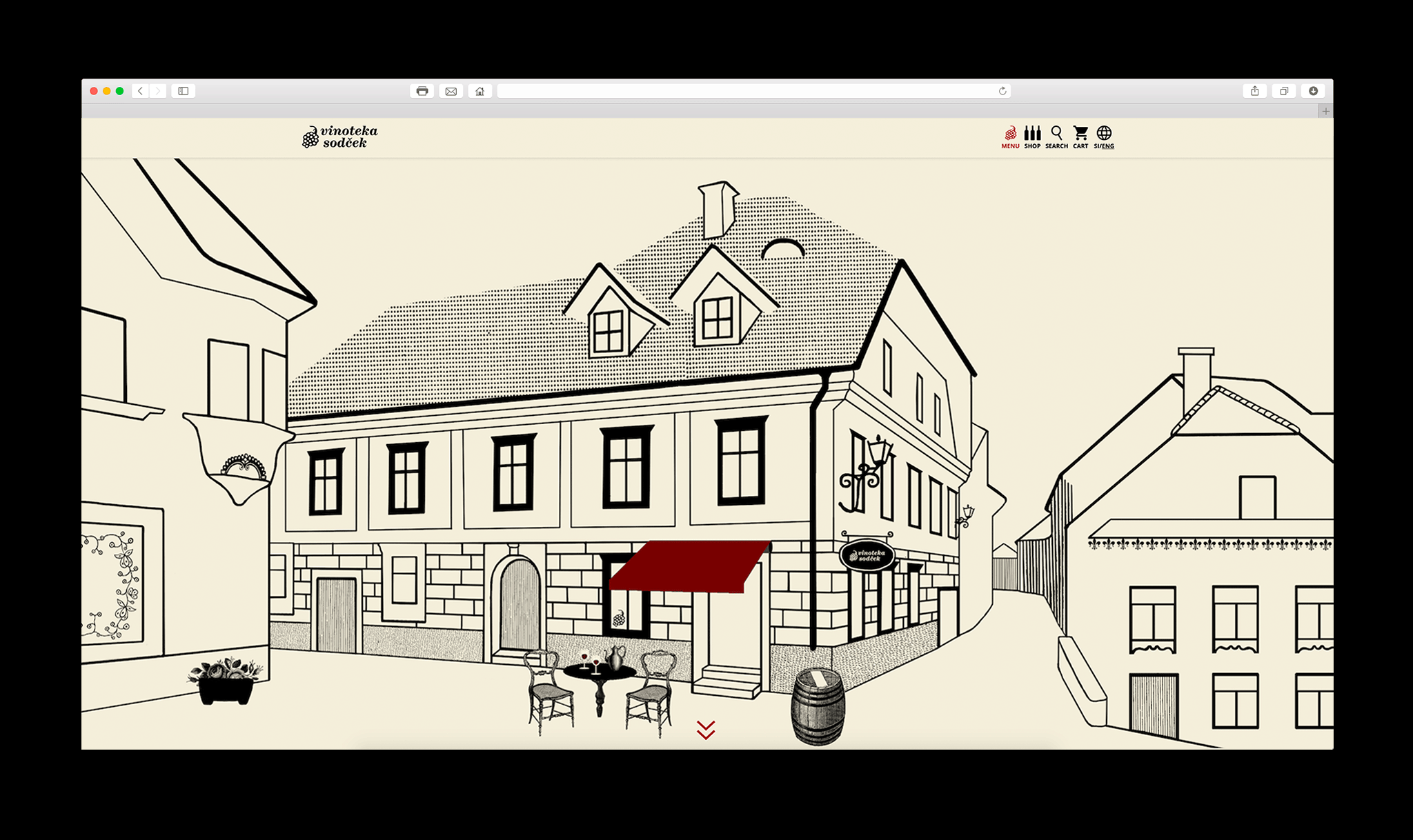
Task: Click the vinoteka sodček logo
Action: 340,137
